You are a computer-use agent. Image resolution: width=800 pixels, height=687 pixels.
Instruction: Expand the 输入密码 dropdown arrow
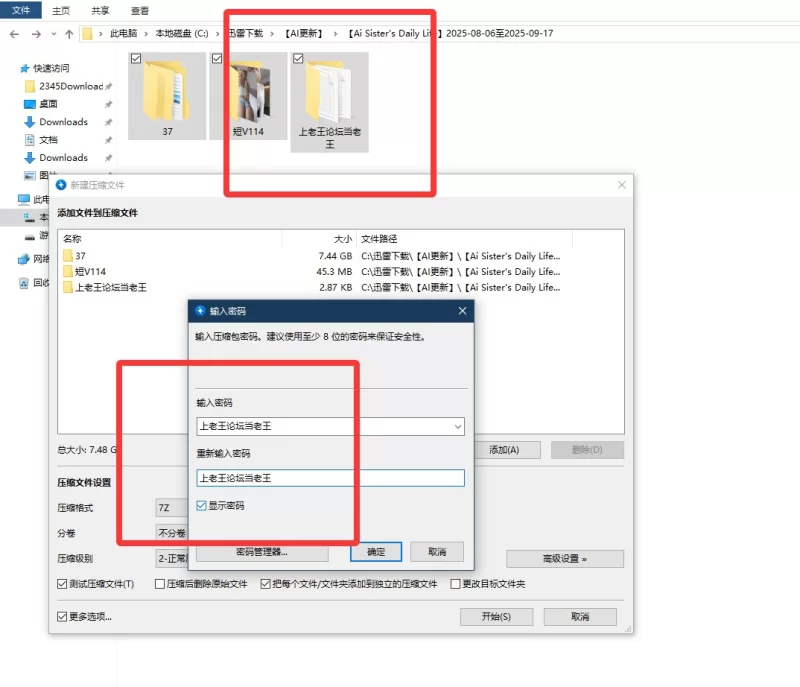coord(458,427)
